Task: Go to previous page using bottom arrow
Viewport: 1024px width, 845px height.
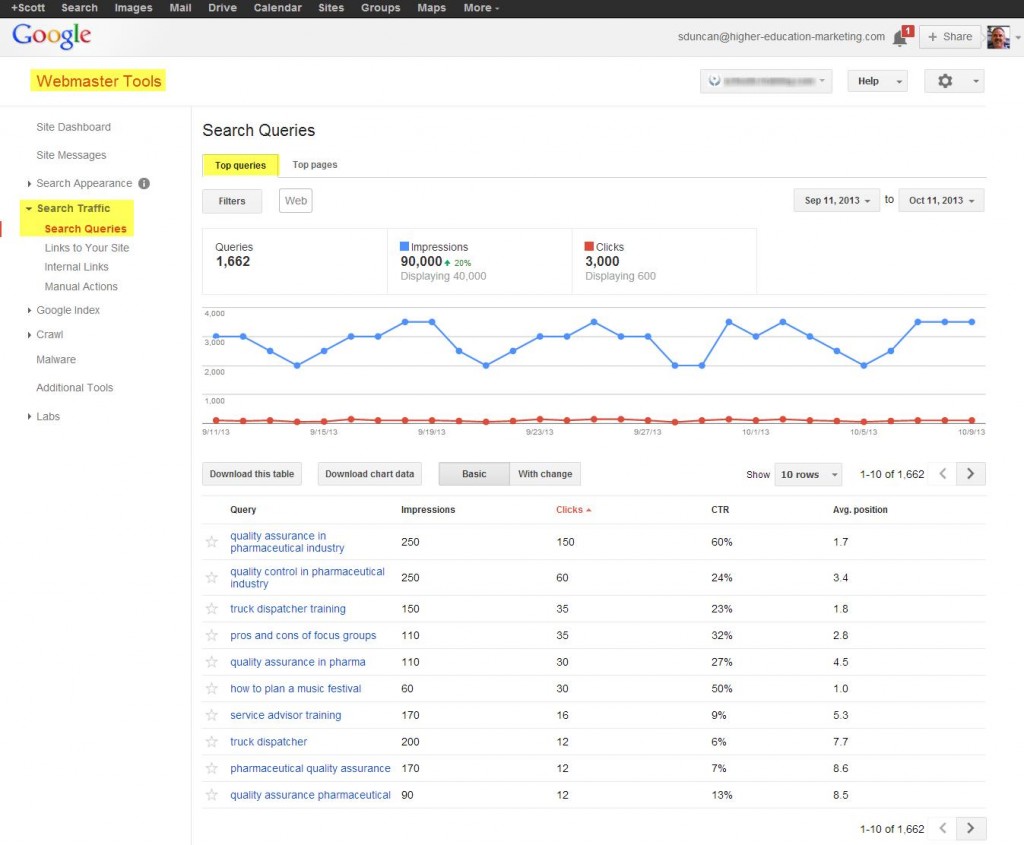Action: 942,829
